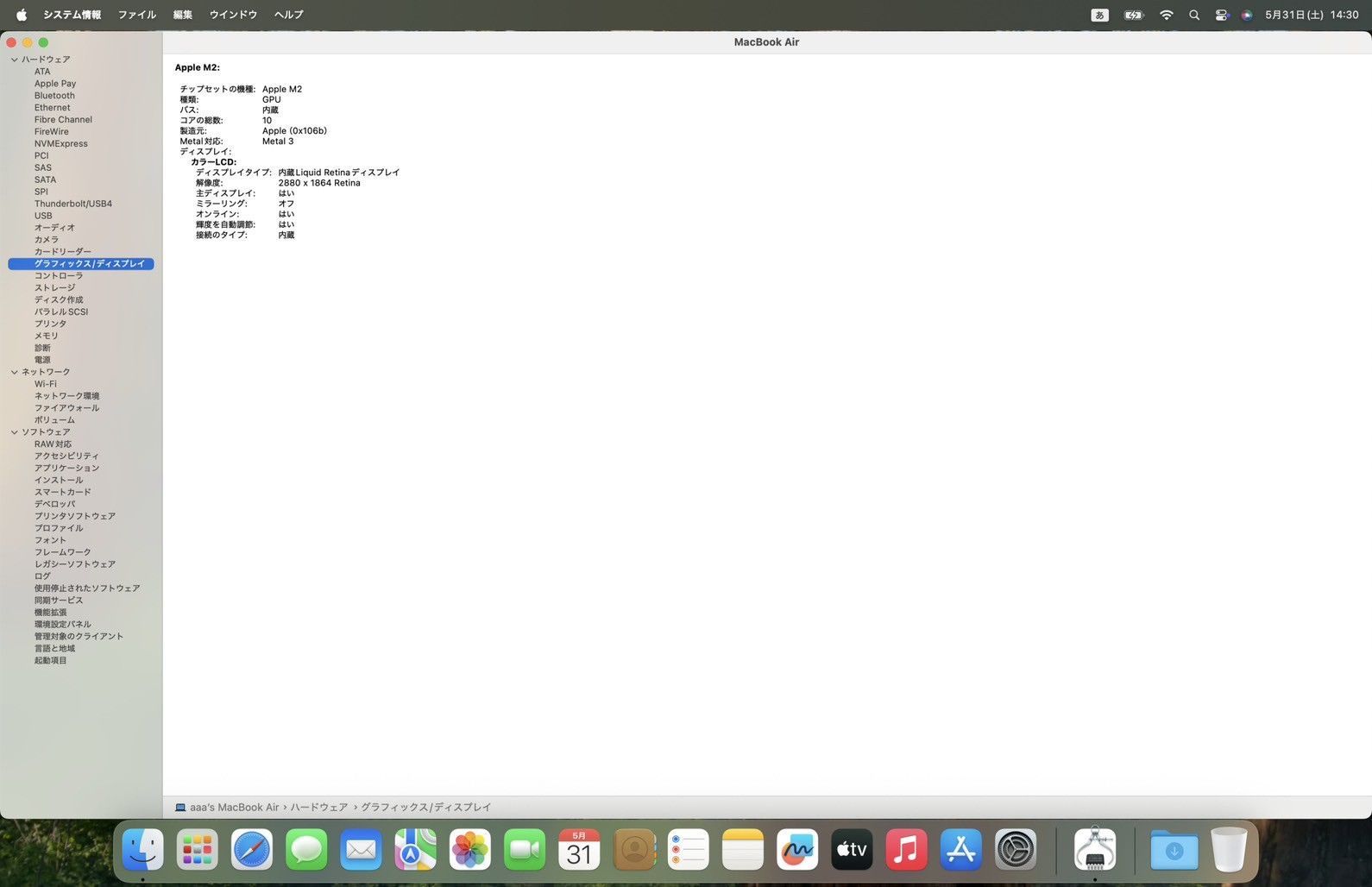This screenshot has height=887, width=1372.
Task: Click ハードウェア in the path bar
Action: 318,808
